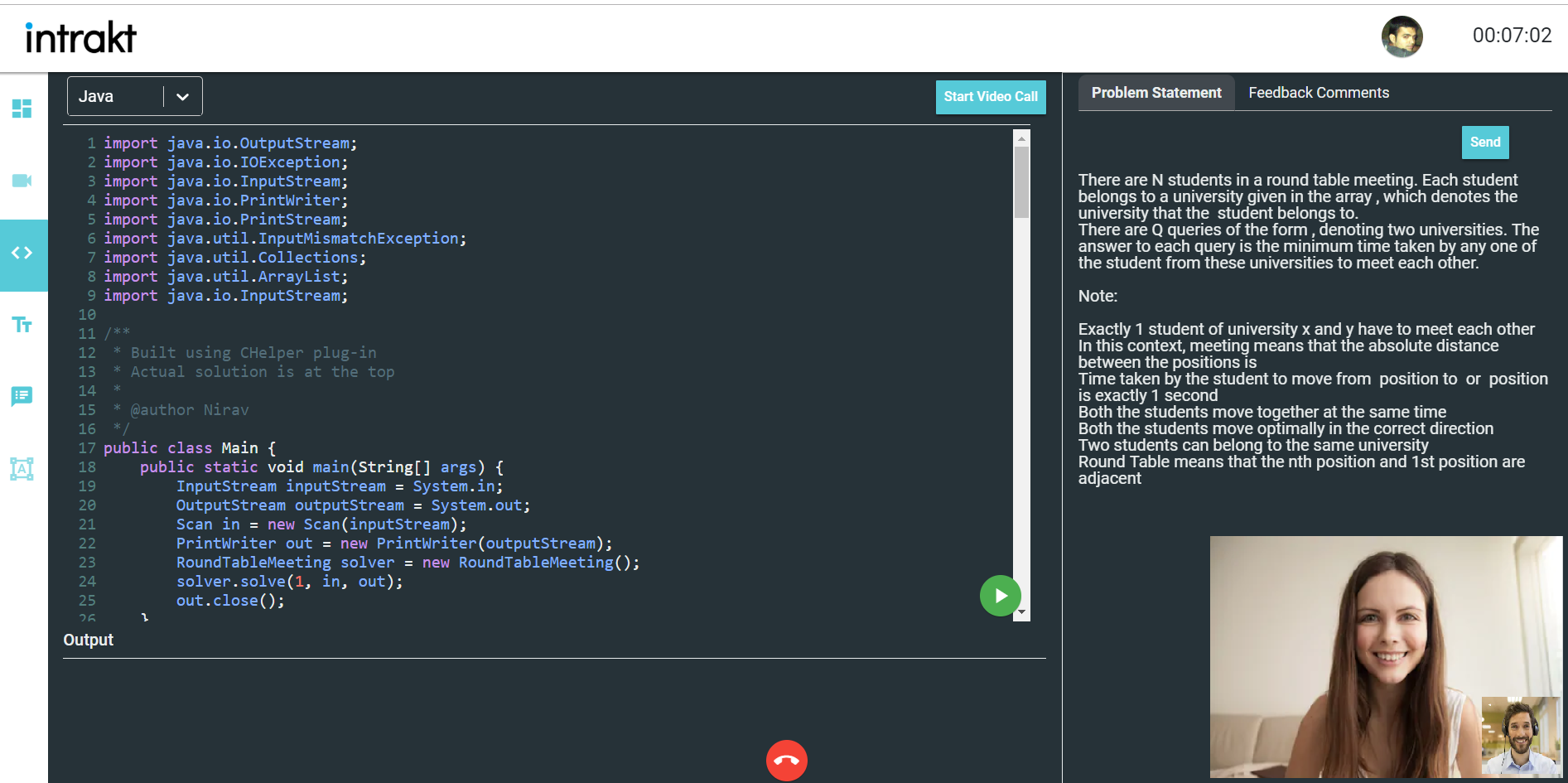End the call with red hang-up button

point(787,761)
